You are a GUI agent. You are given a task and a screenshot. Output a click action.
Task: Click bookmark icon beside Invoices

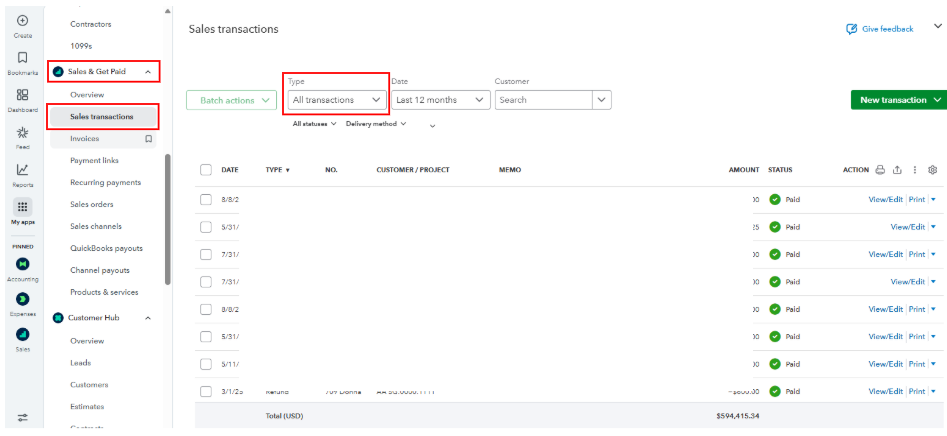pos(148,139)
